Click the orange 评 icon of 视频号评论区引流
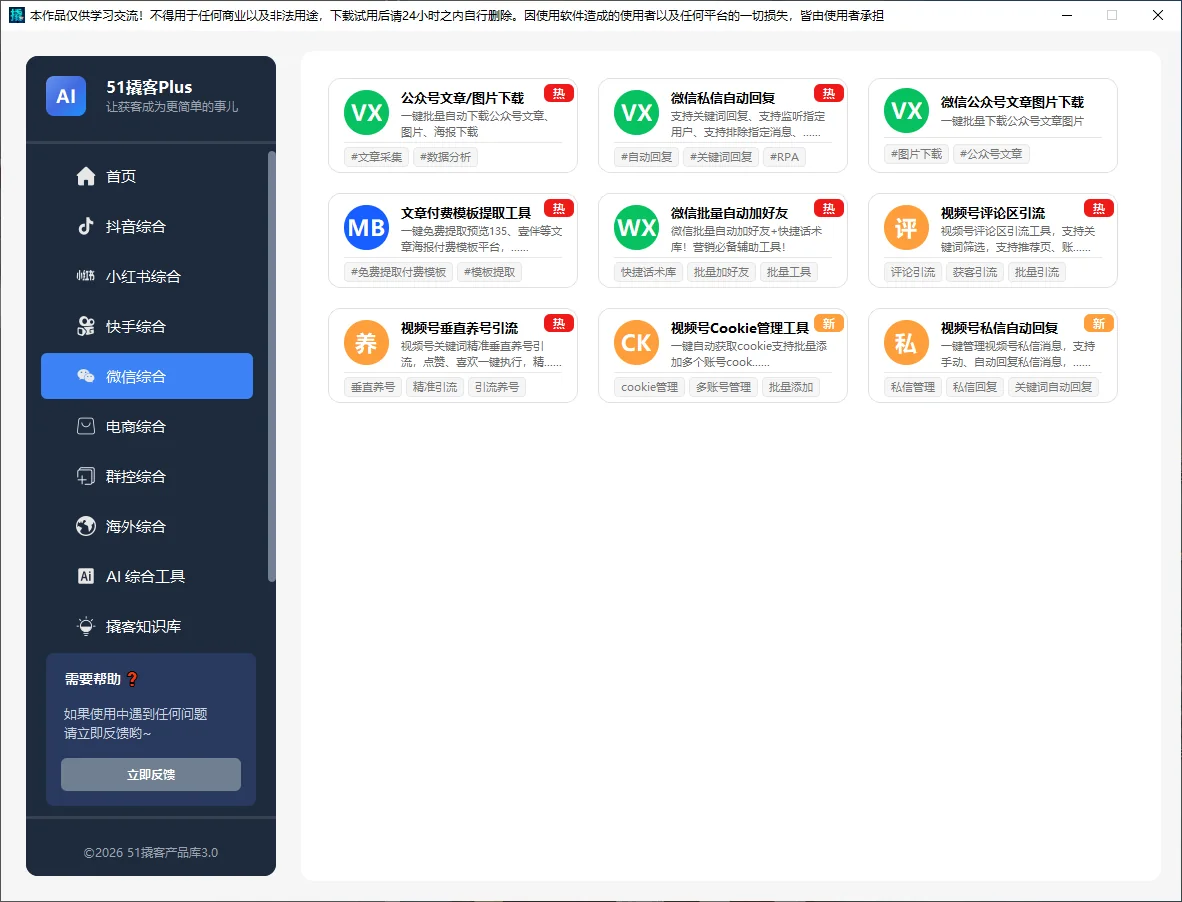Image resolution: width=1182 pixels, height=902 pixels. click(x=906, y=228)
